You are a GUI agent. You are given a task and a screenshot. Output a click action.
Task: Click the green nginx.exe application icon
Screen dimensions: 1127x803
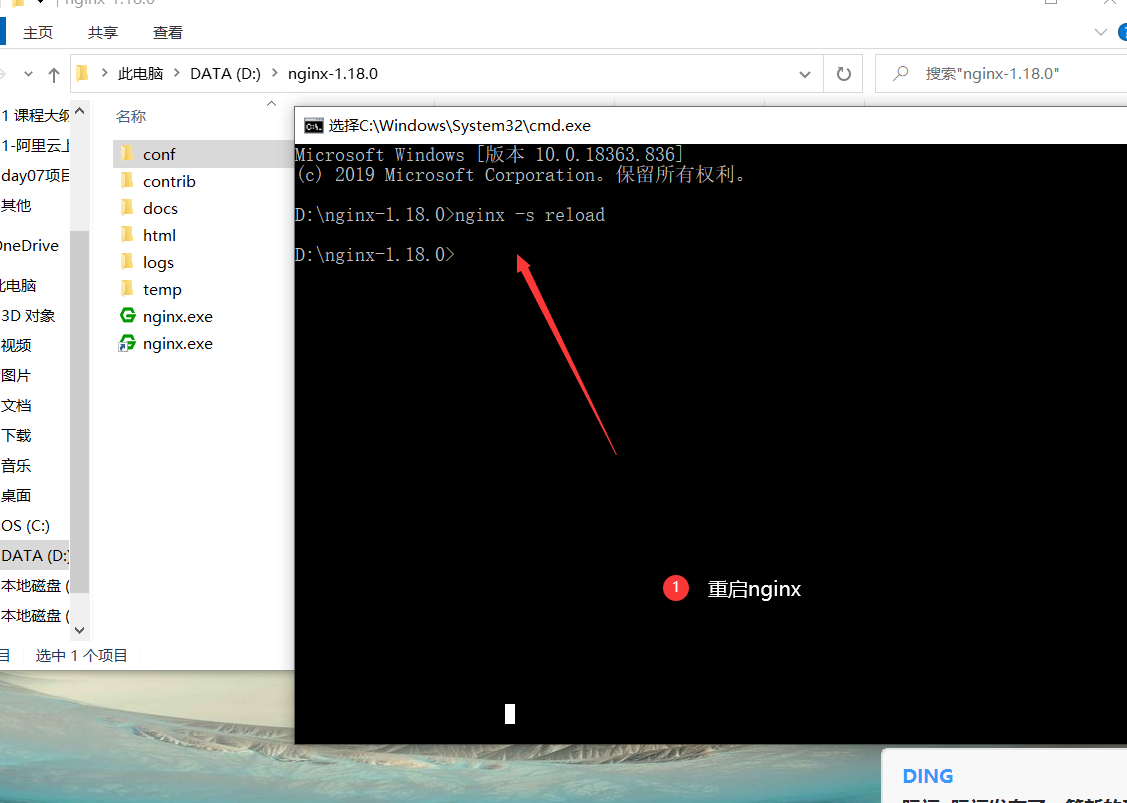tap(128, 316)
